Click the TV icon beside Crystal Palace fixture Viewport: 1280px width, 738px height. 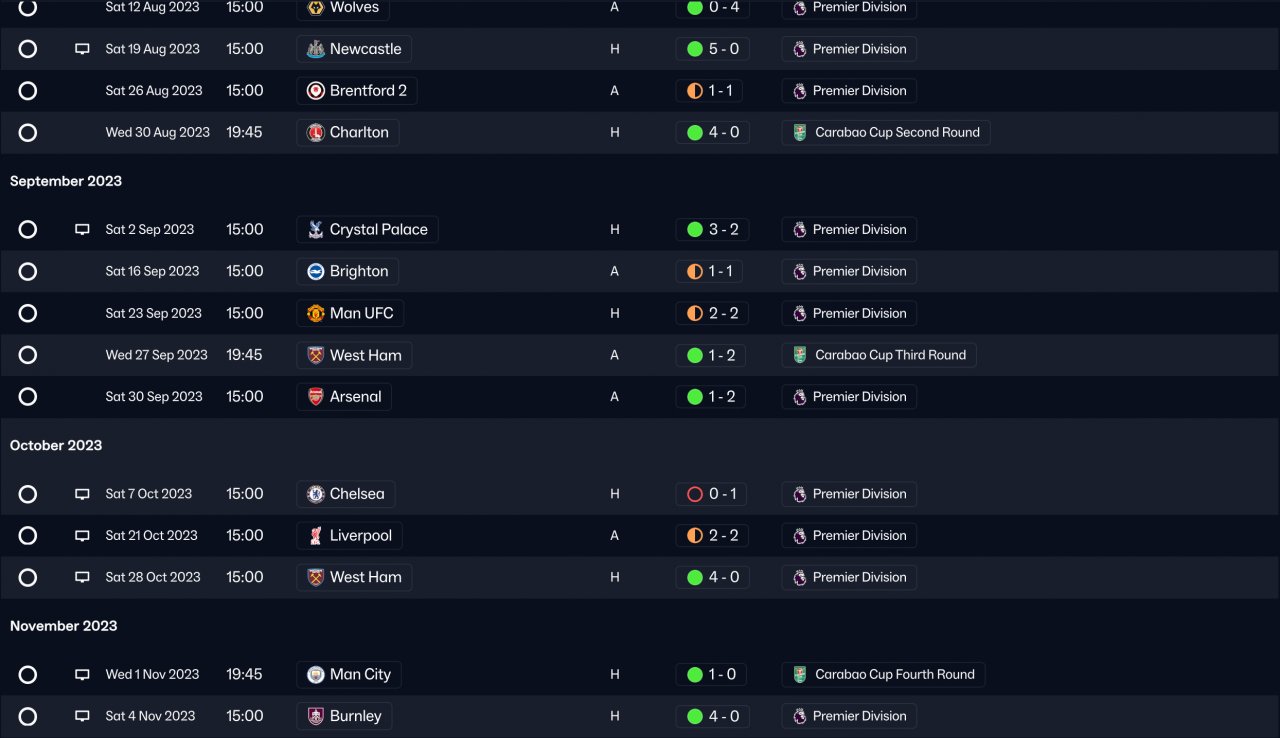point(82,230)
